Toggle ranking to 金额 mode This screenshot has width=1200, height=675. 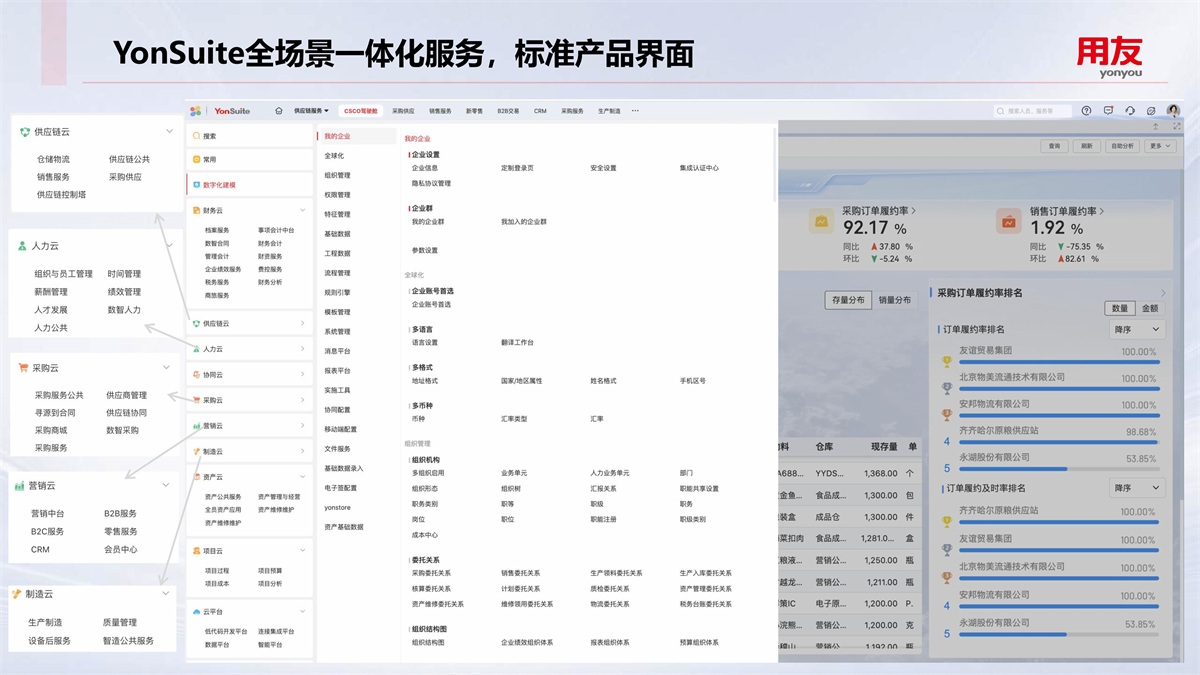click(1150, 309)
